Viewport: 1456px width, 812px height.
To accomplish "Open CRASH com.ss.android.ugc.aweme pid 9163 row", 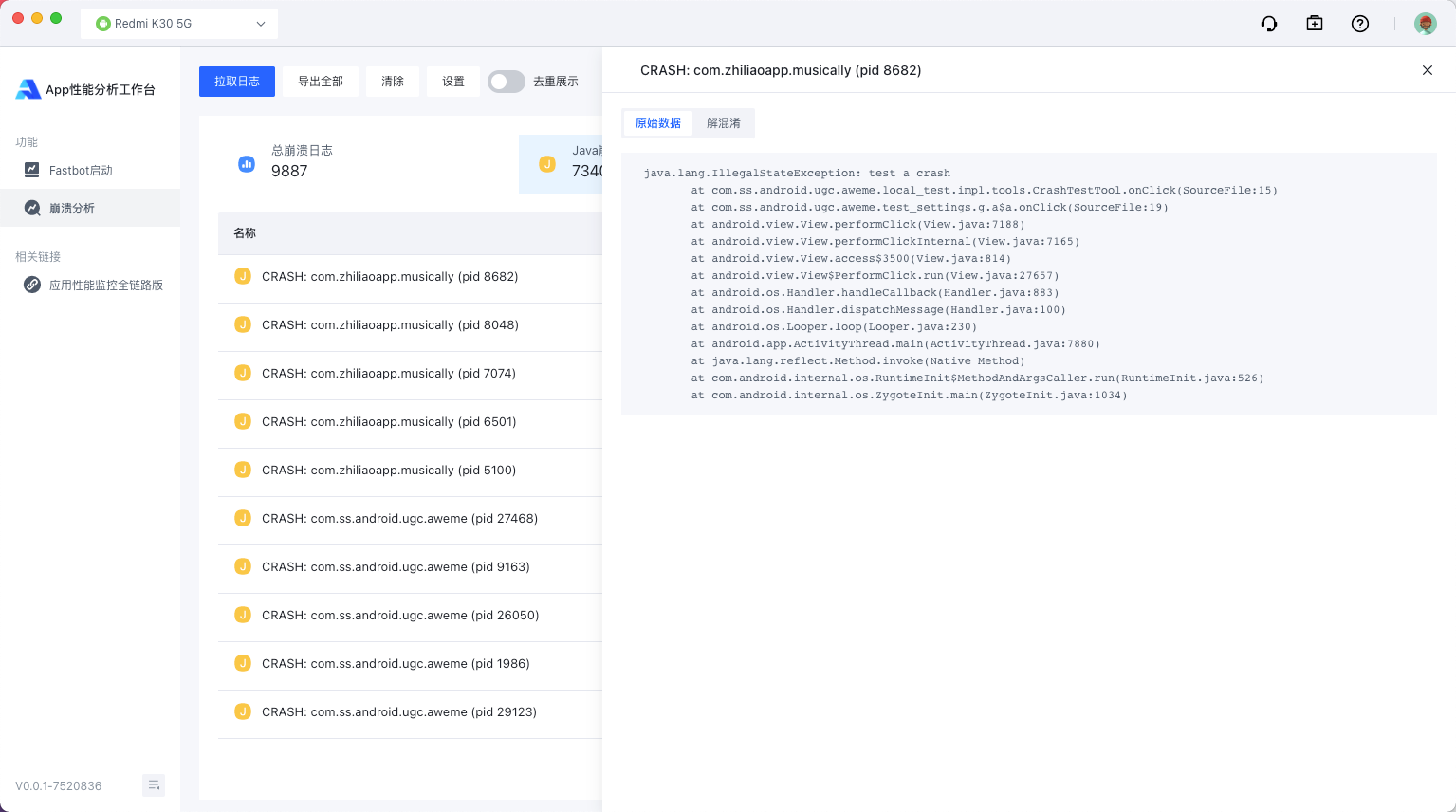I will [410, 567].
